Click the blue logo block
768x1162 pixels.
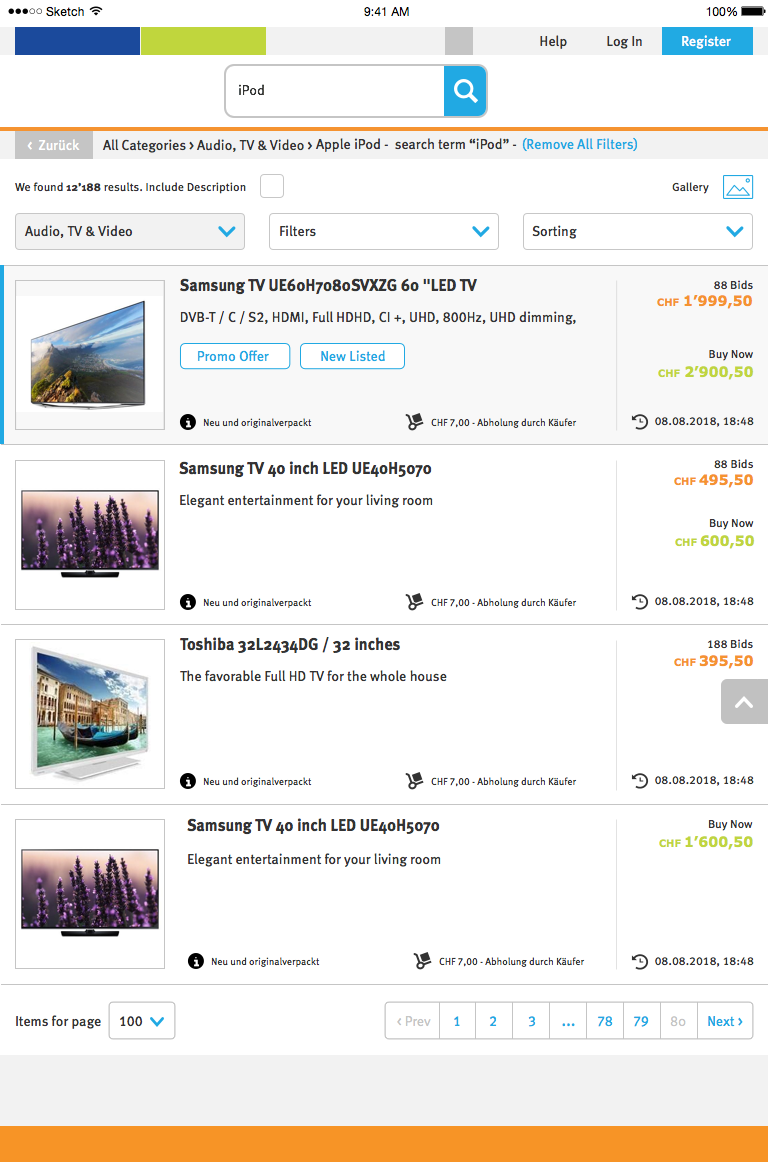coord(77,42)
